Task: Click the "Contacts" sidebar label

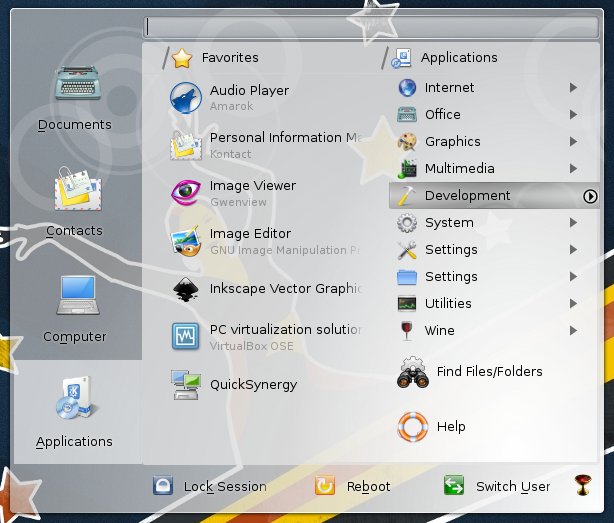Action: tap(74, 231)
